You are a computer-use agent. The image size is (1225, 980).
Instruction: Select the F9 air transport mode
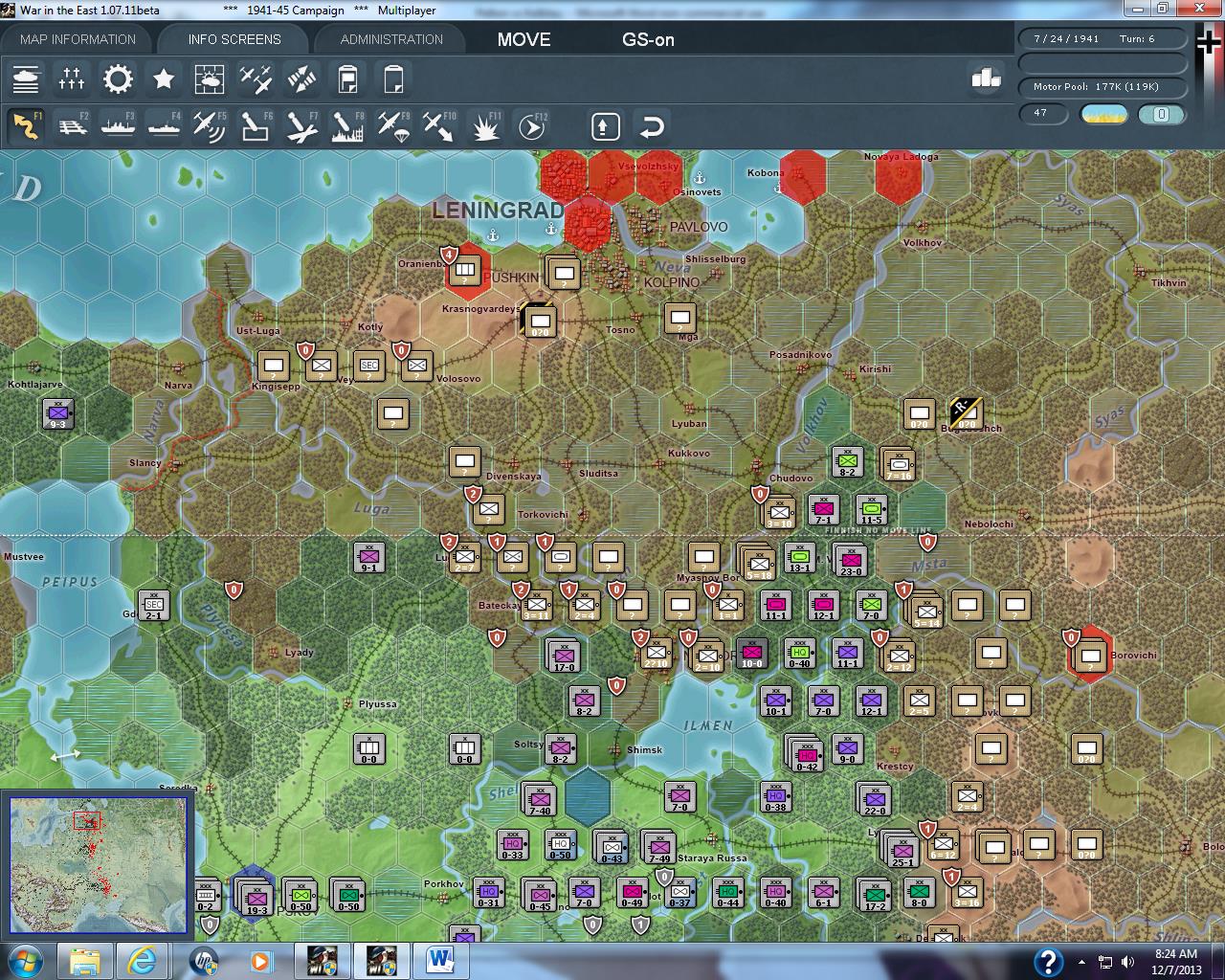coord(393,126)
